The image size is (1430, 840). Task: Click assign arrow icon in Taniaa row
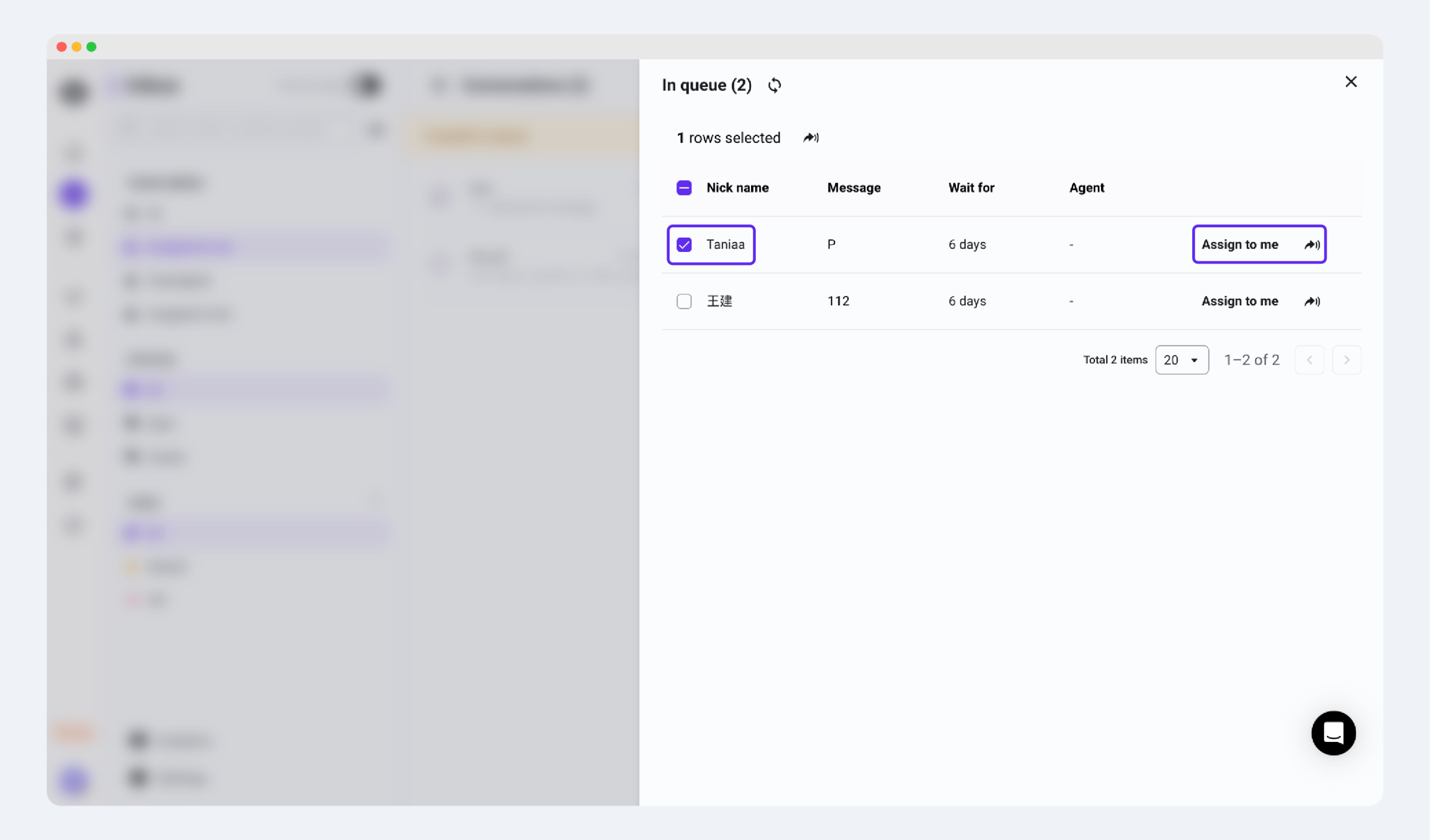1311,244
